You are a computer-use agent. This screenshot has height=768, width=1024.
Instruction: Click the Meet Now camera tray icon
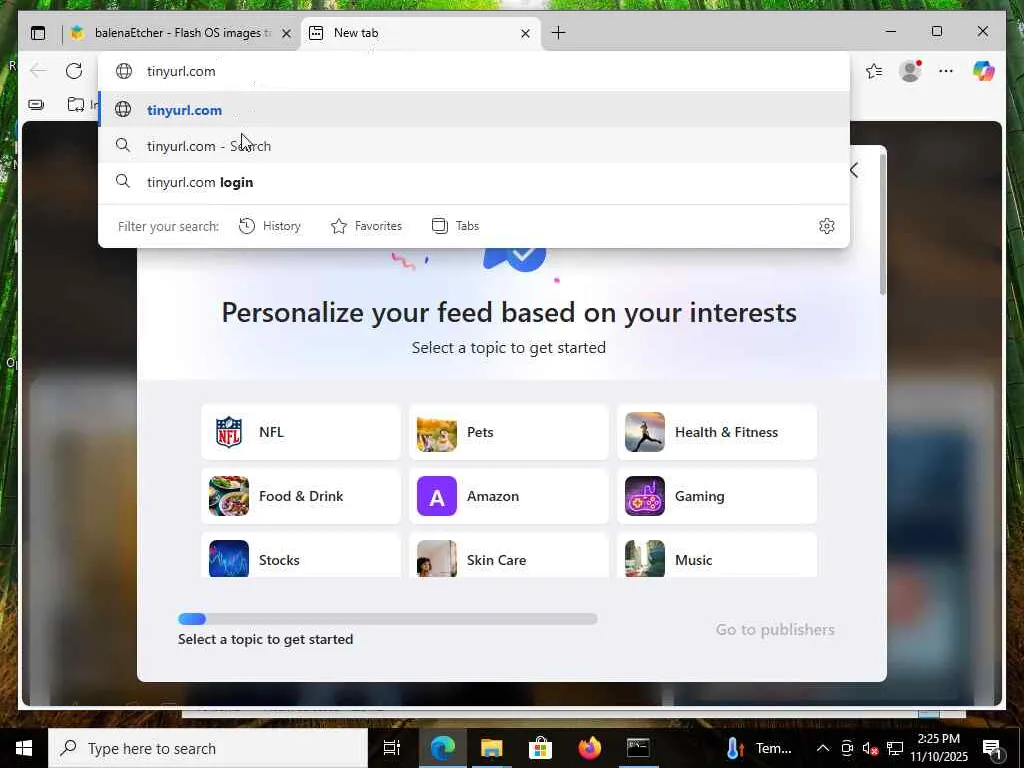(x=847, y=748)
